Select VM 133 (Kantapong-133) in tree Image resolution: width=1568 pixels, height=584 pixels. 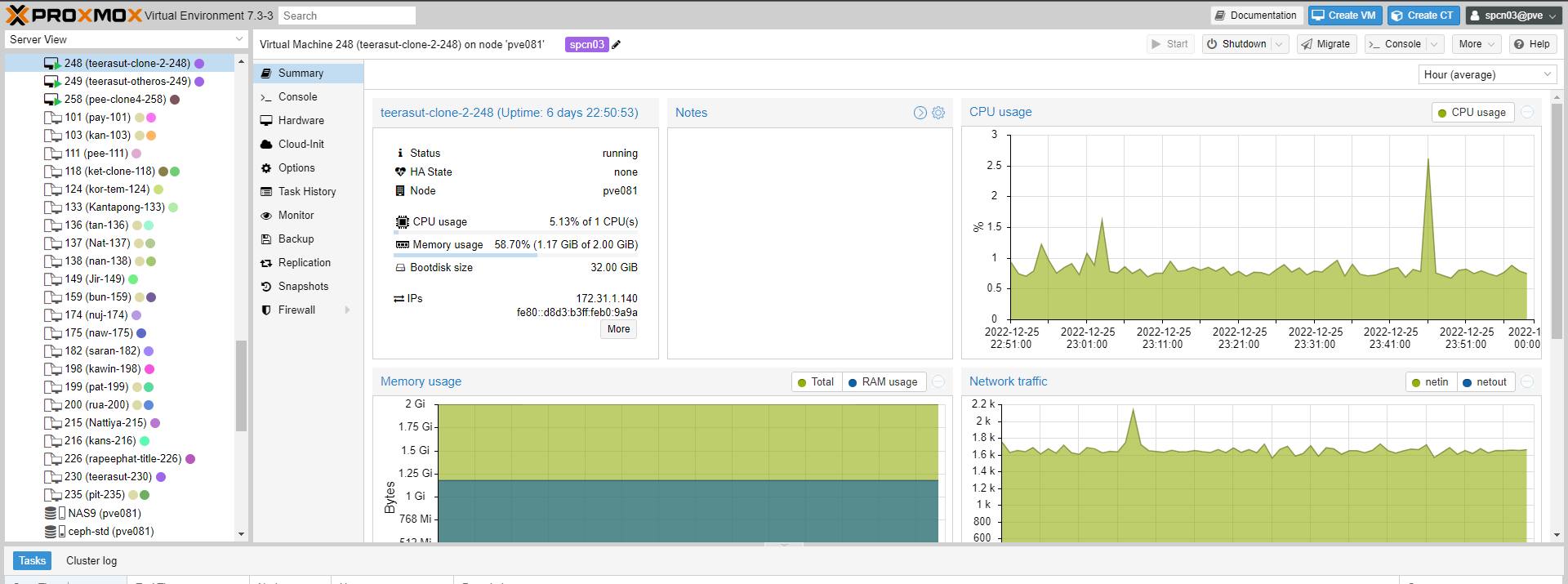120,207
